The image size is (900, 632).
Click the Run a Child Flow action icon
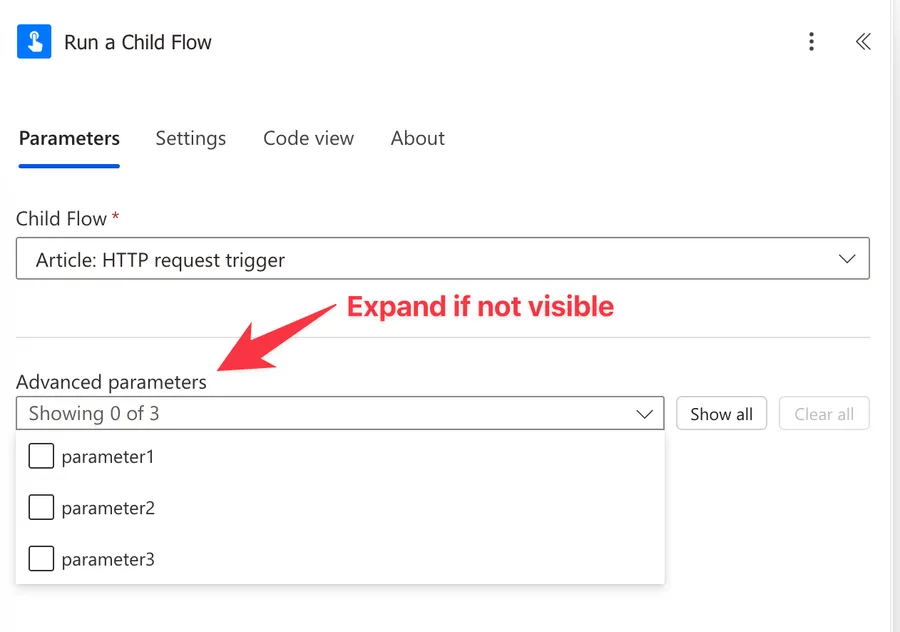(x=34, y=42)
